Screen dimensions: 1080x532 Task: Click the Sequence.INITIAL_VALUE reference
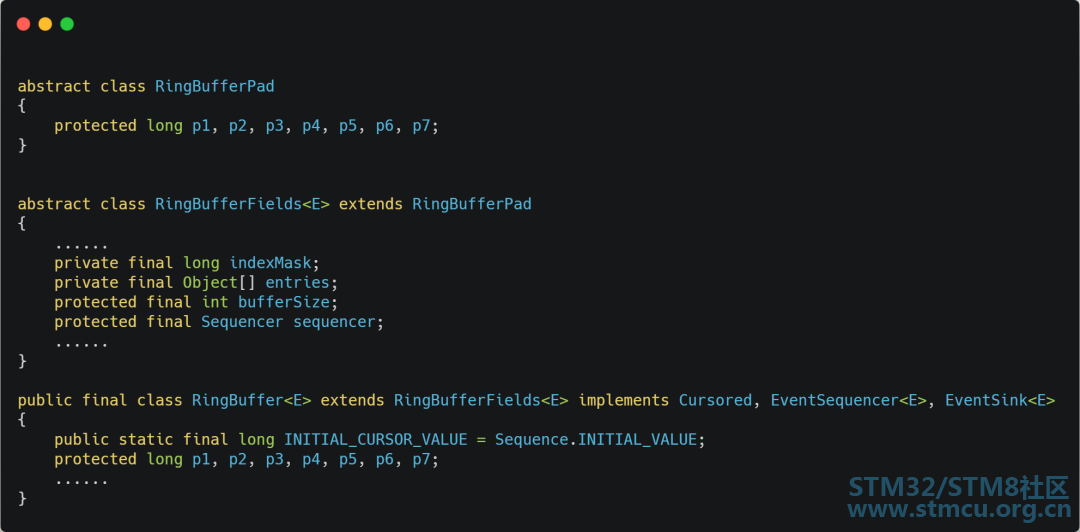point(596,440)
